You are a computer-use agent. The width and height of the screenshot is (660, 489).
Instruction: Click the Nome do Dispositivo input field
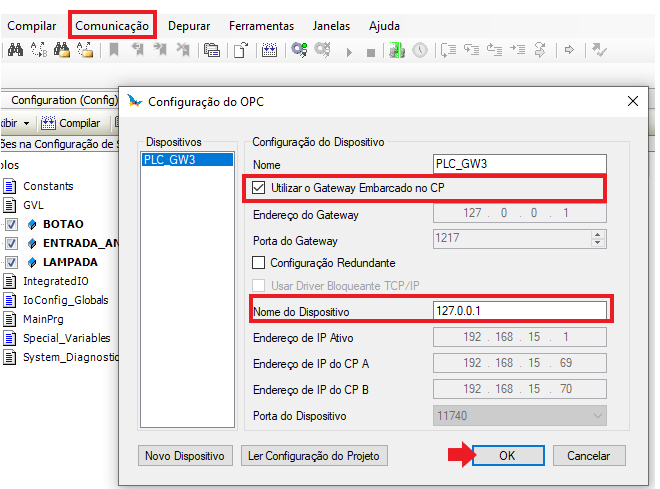pos(519,311)
